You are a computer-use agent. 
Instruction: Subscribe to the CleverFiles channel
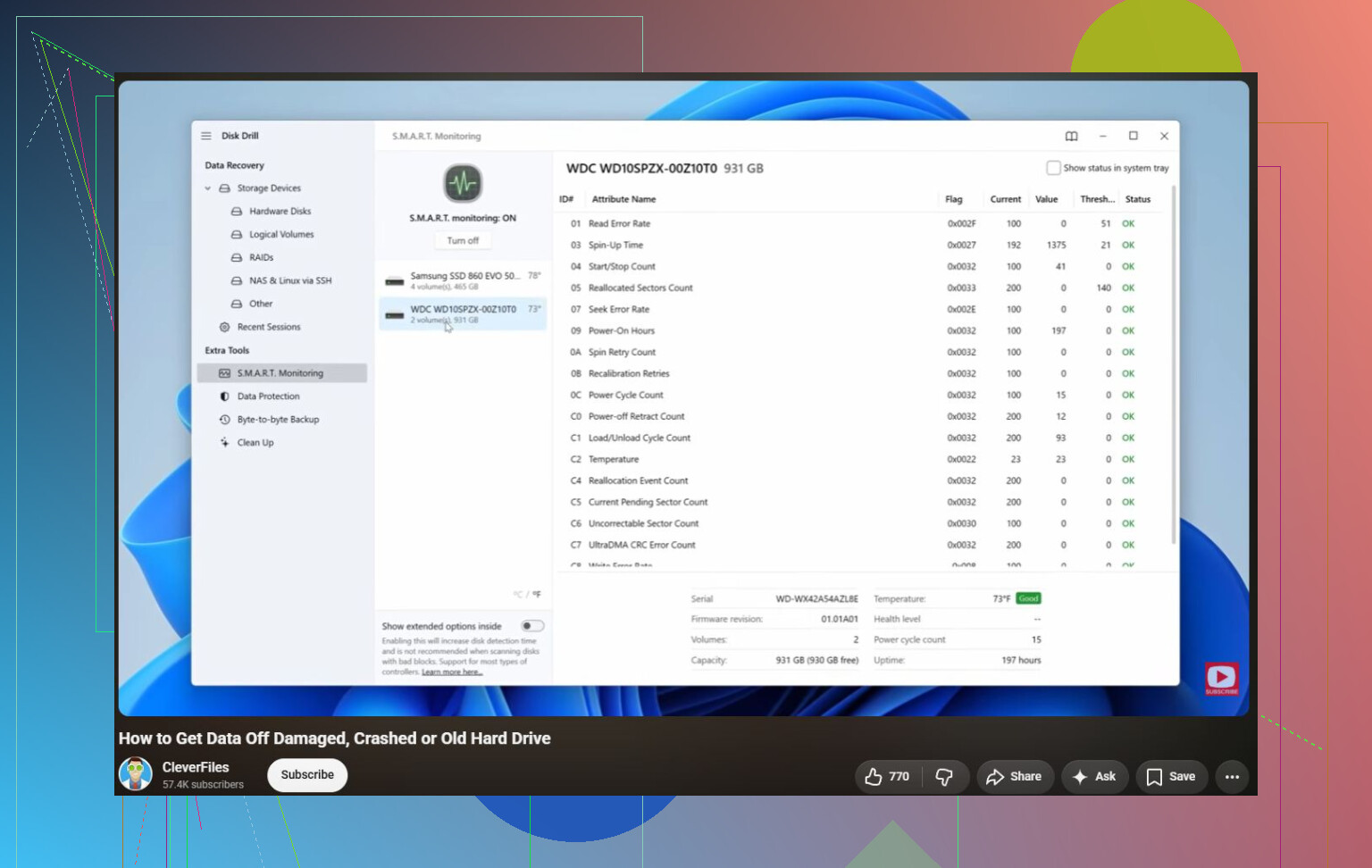click(307, 775)
